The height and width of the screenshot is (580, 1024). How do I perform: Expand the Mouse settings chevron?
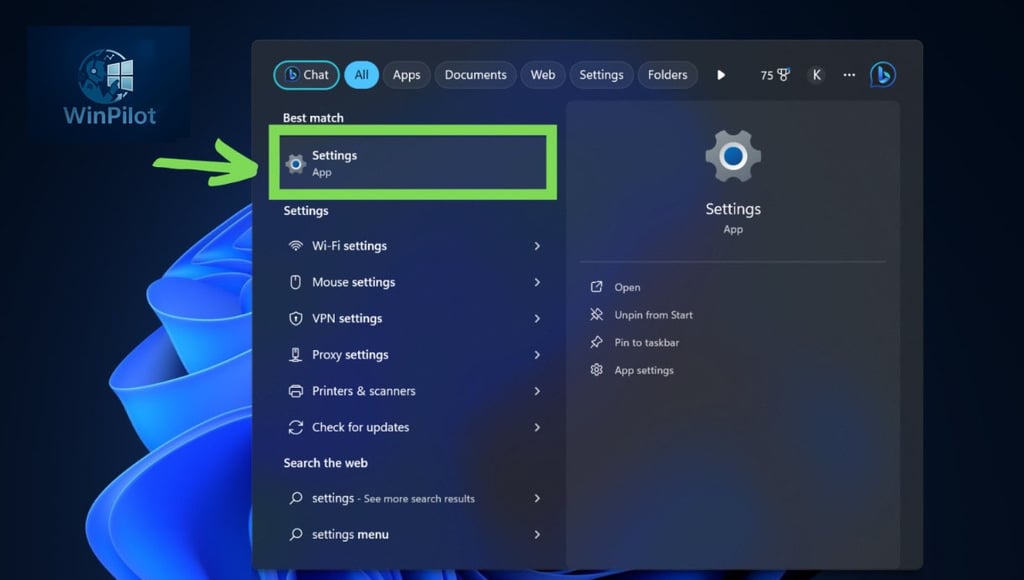pos(537,282)
